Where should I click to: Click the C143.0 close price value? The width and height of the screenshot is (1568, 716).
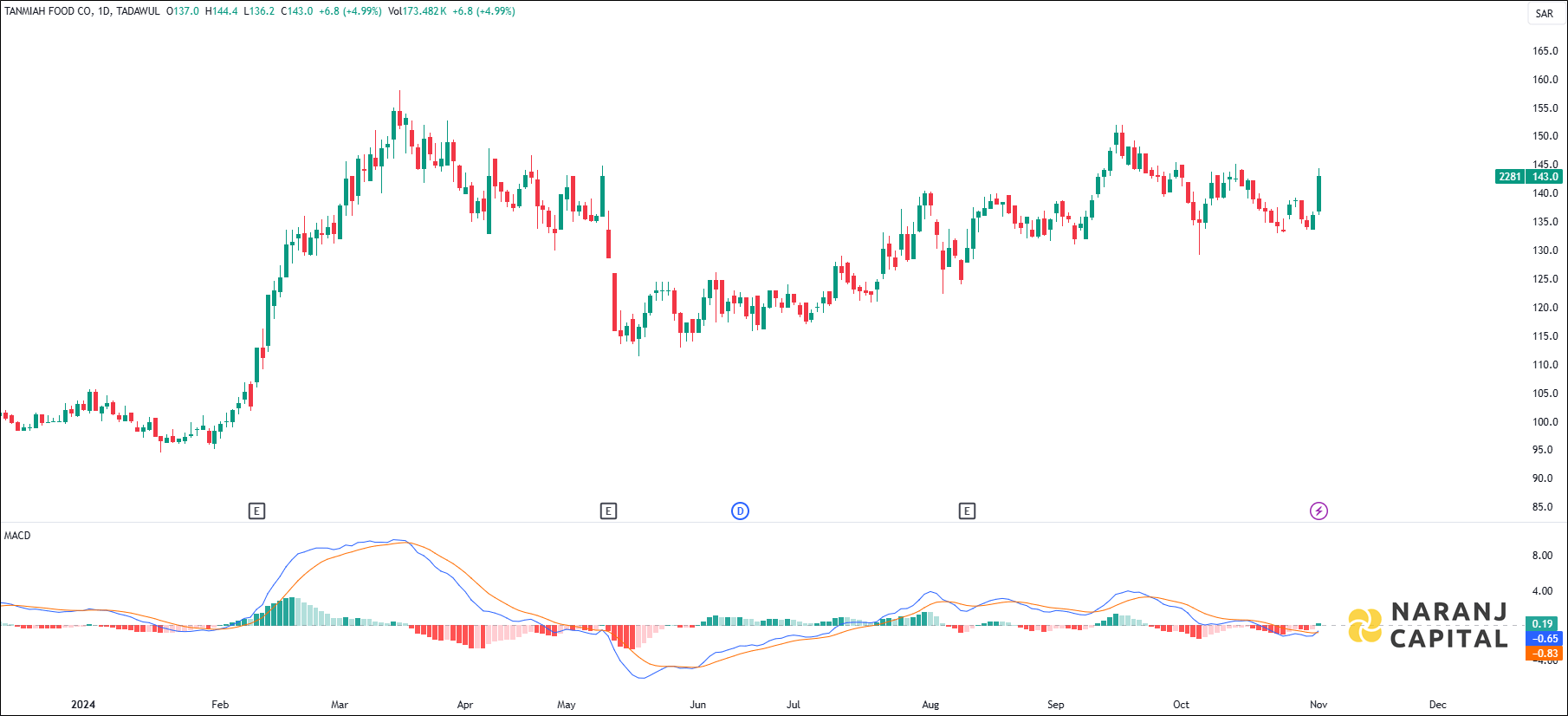point(297,11)
